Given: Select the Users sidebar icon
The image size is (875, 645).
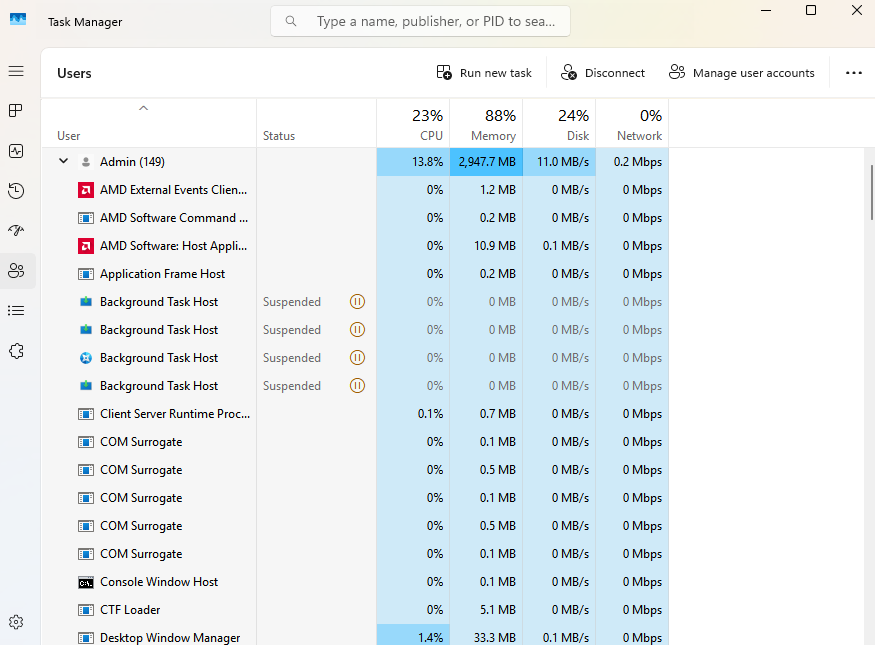Looking at the screenshot, I should 16,271.
